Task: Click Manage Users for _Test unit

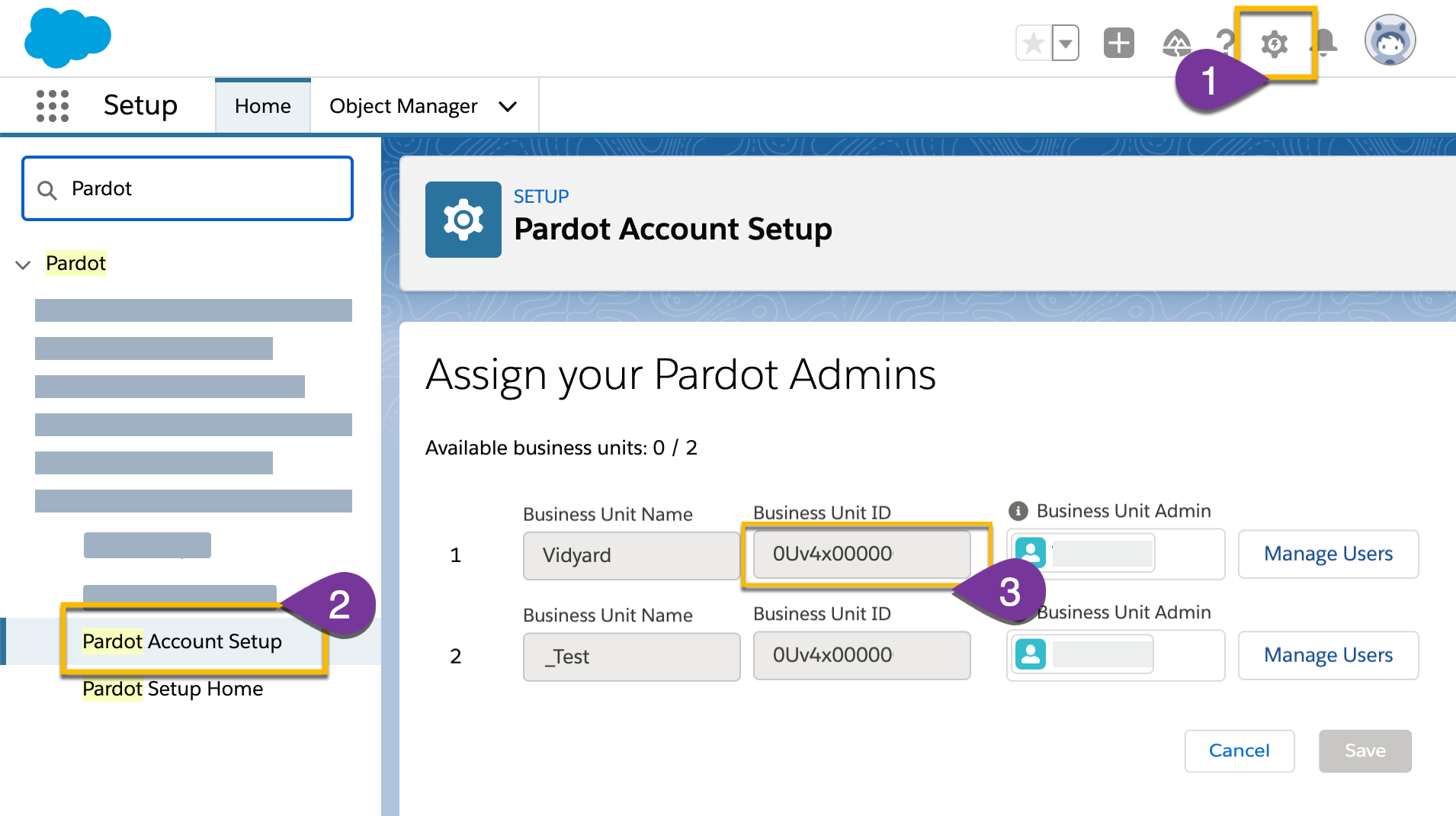Action: coord(1327,656)
